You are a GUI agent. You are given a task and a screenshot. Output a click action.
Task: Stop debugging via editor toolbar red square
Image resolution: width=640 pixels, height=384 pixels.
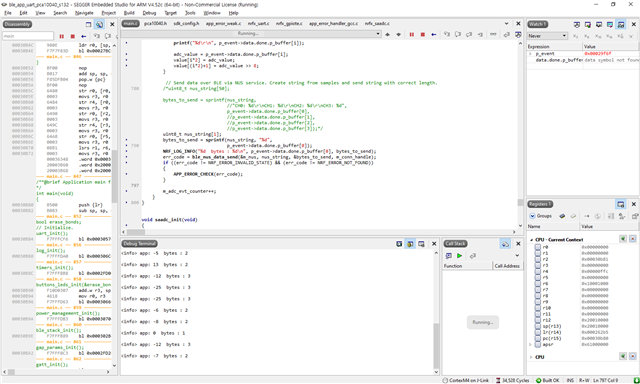(423, 34)
